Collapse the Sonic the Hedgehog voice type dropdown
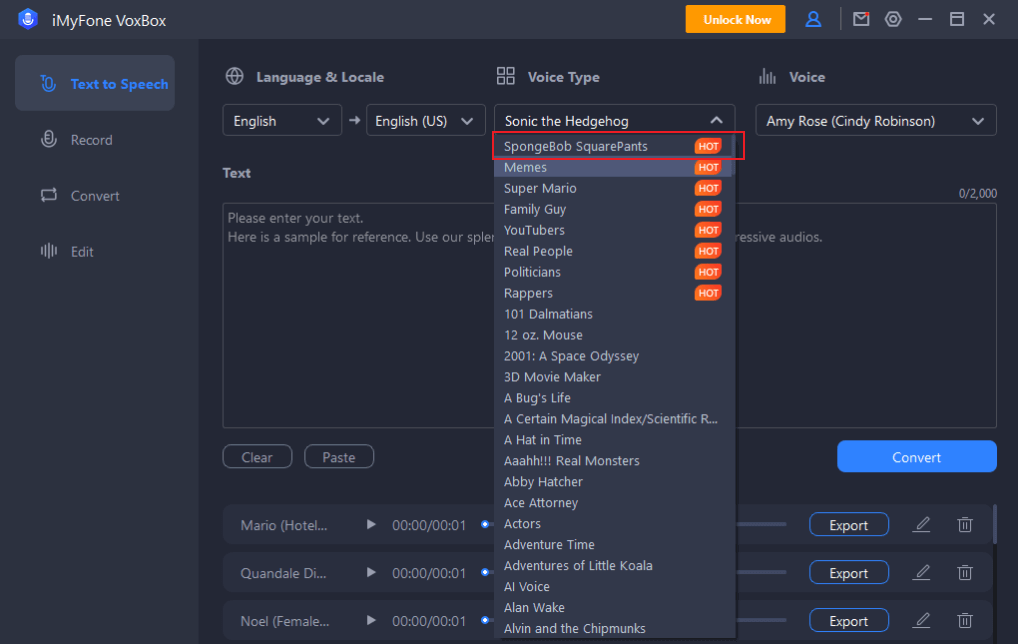 (x=614, y=121)
